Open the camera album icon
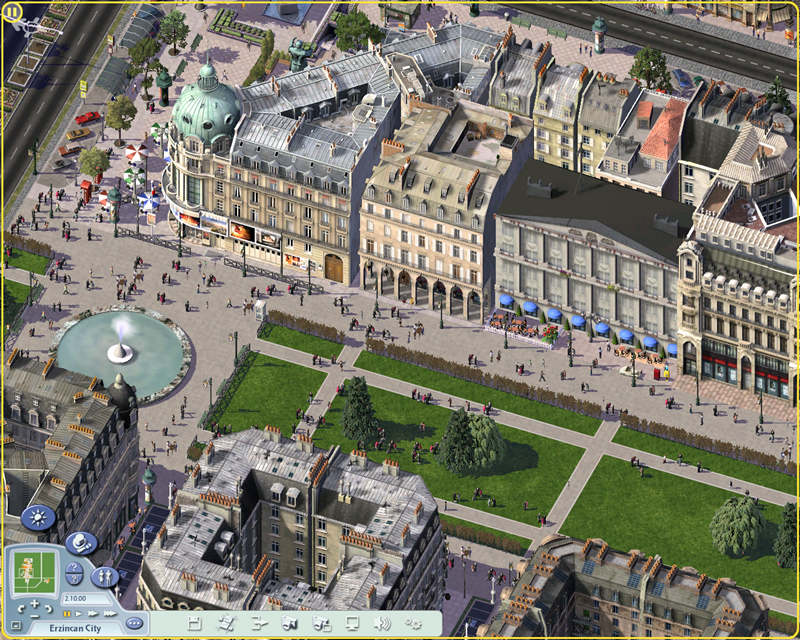 coord(322,623)
